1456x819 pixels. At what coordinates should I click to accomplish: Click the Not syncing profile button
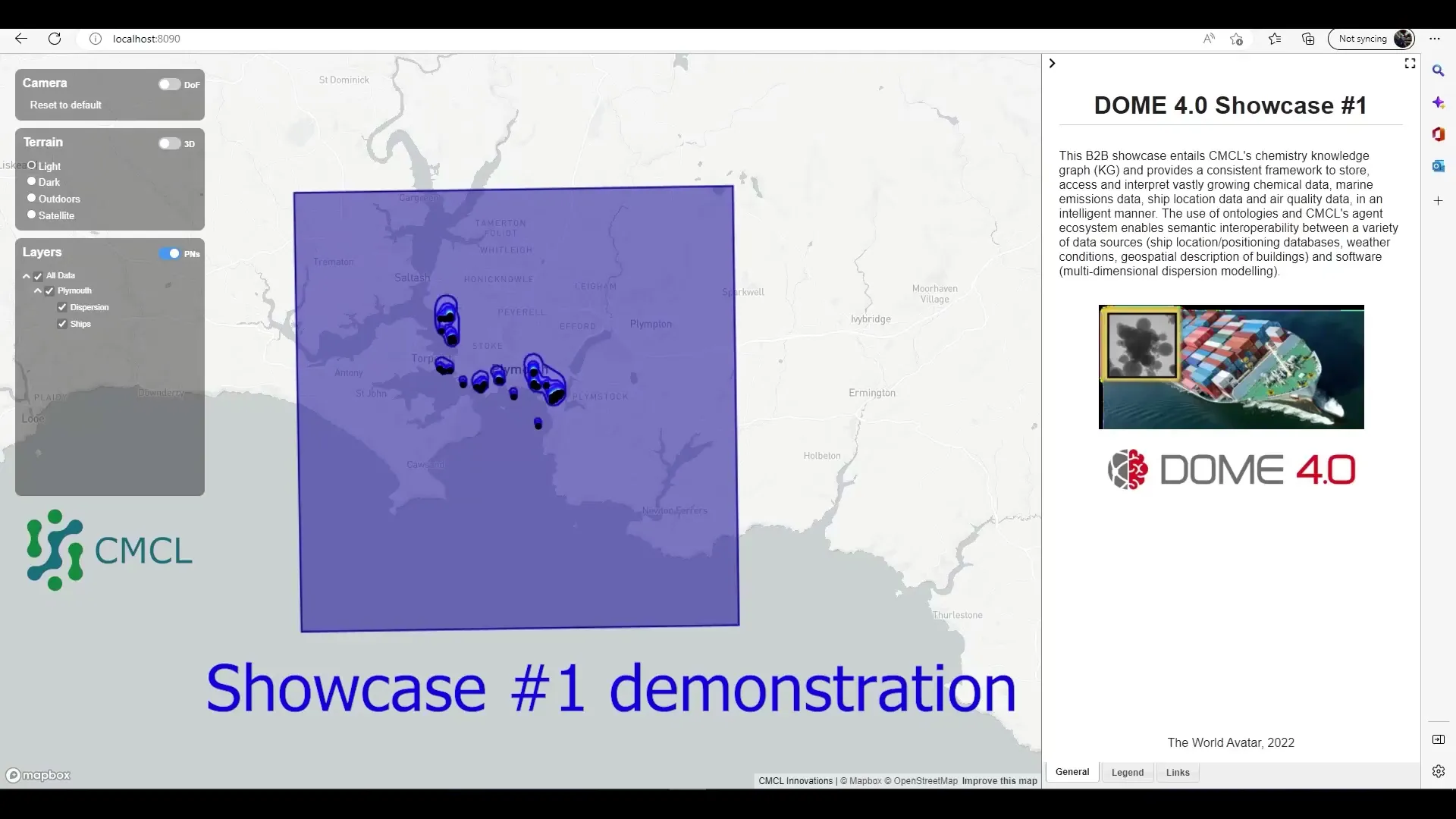1371,39
